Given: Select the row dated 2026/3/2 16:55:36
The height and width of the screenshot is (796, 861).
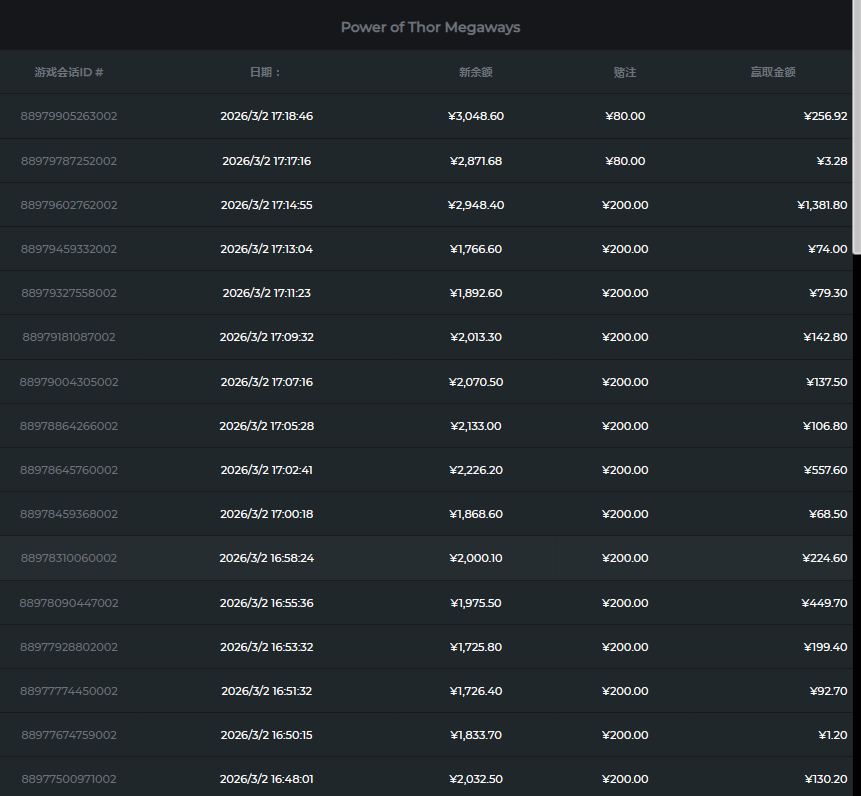Looking at the screenshot, I should pyautogui.click(x=267, y=603).
